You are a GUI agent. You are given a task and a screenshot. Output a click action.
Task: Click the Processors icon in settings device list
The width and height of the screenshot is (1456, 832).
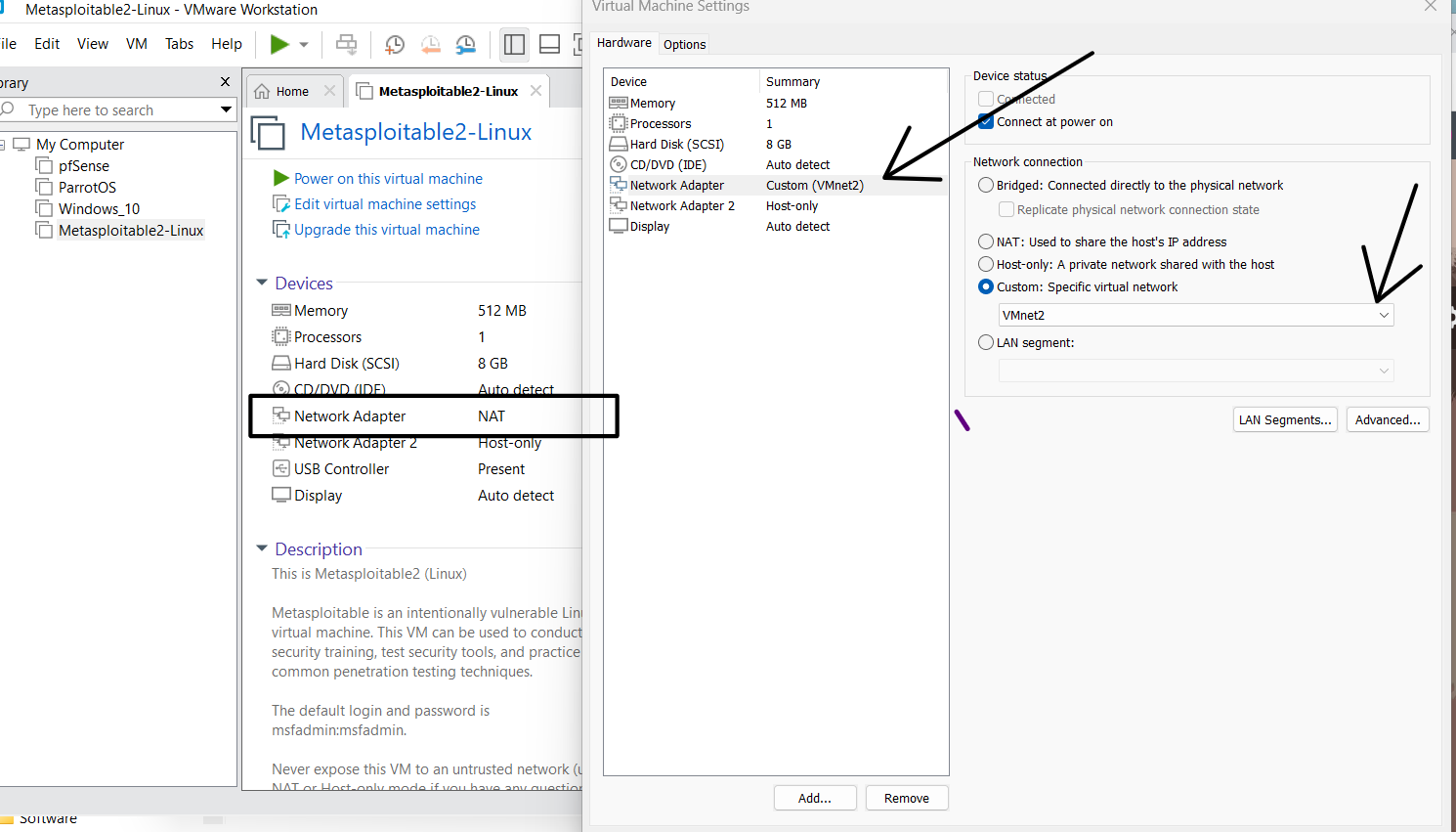619,123
